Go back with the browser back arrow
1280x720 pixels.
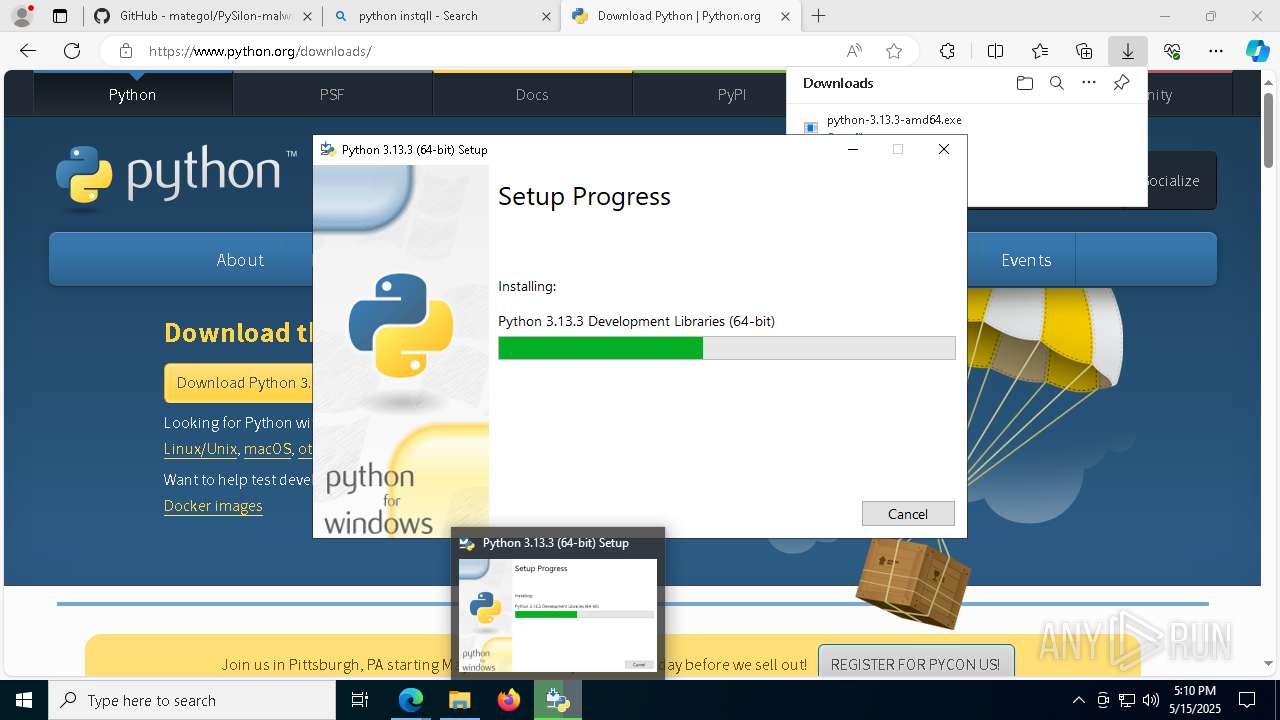[x=28, y=51]
